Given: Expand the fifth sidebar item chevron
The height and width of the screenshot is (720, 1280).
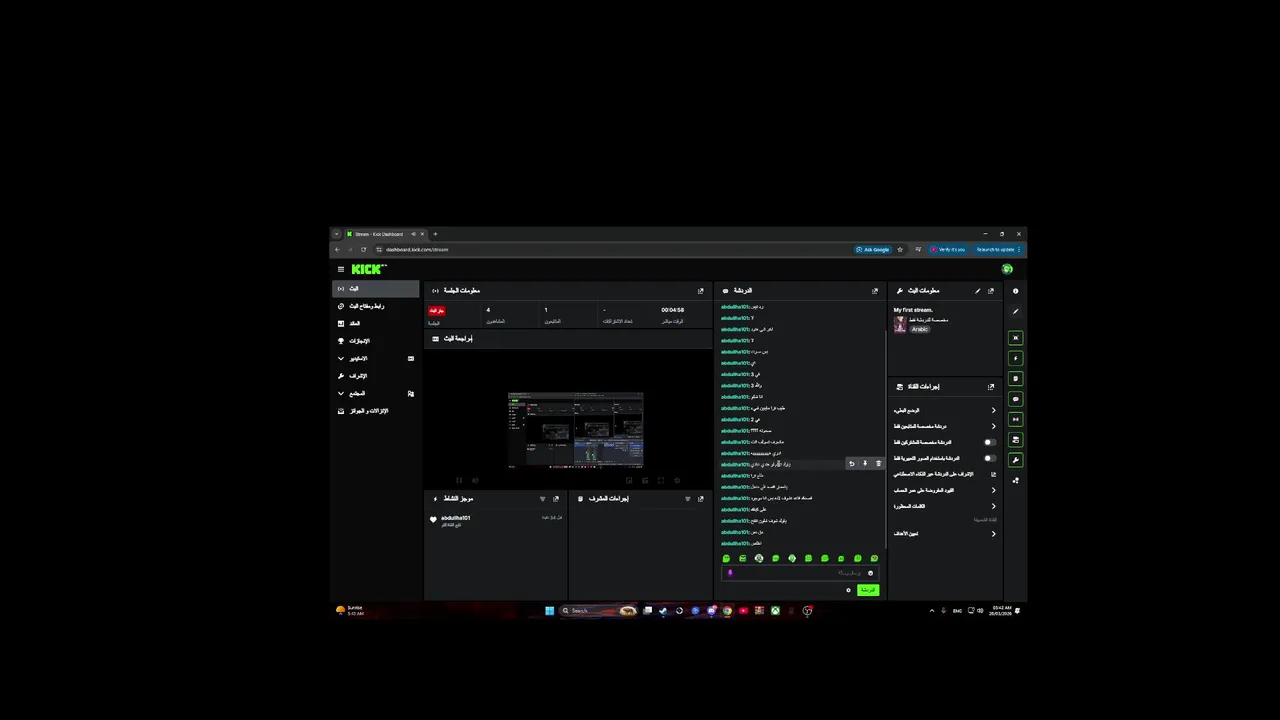Looking at the screenshot, I should [340, 358].
